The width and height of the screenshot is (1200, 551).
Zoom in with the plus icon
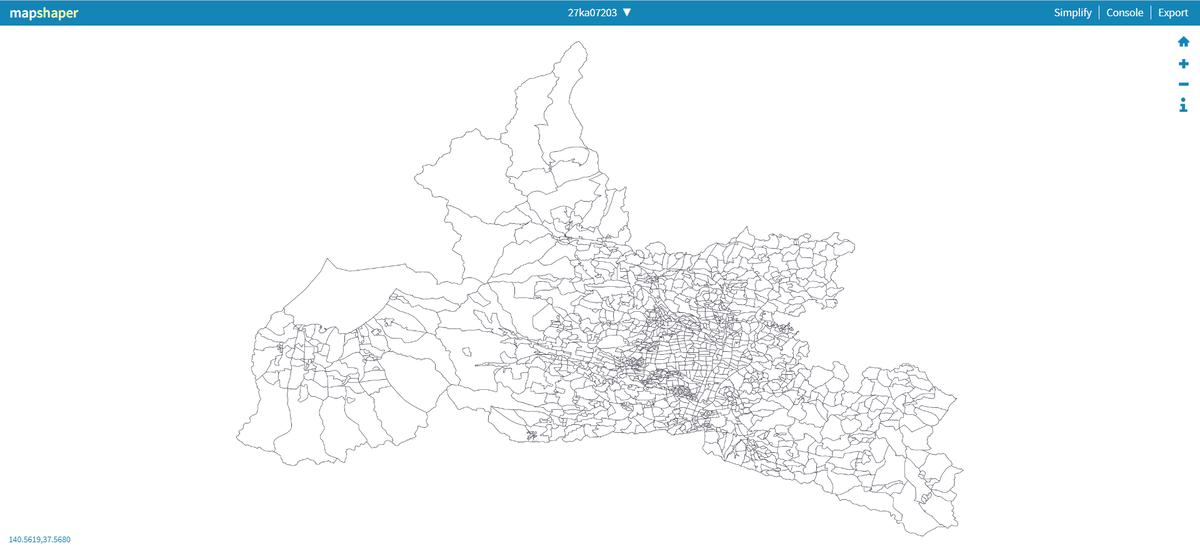1183,63
